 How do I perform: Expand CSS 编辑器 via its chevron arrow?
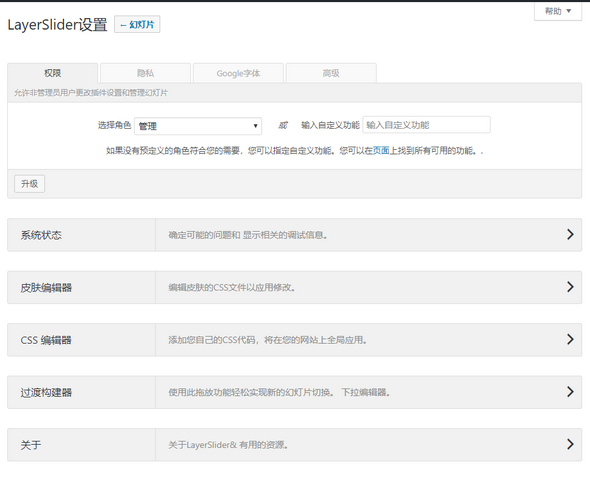pyautogui.click(x=570, y=339)
